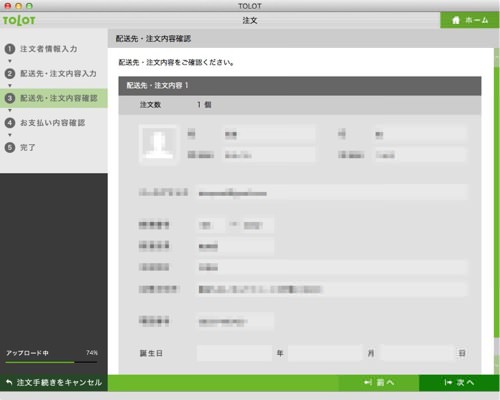
Task: Click step 5 circle 完了
Action: (10, 147)
